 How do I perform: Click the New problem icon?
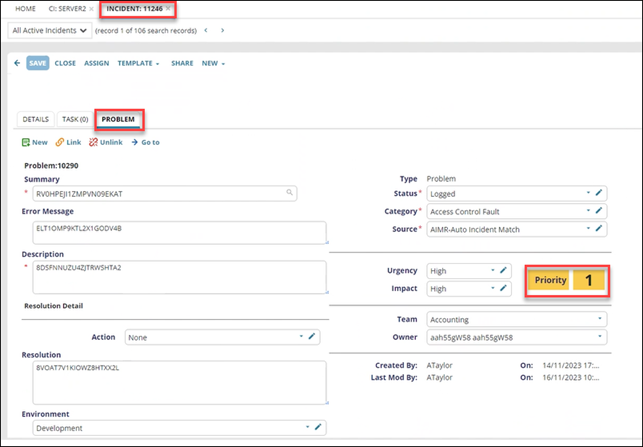coord(25,142)
